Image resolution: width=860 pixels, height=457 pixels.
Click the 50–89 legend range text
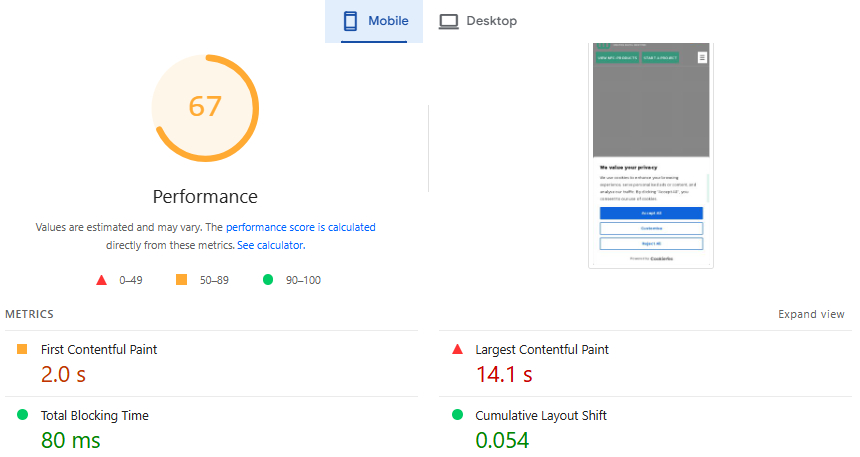coord(214,280)
